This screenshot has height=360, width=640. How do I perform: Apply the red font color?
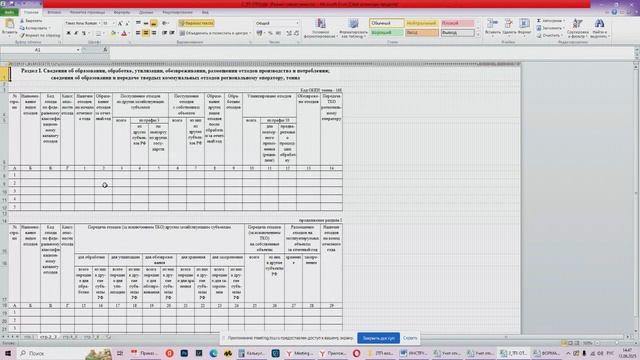(124, 33)
